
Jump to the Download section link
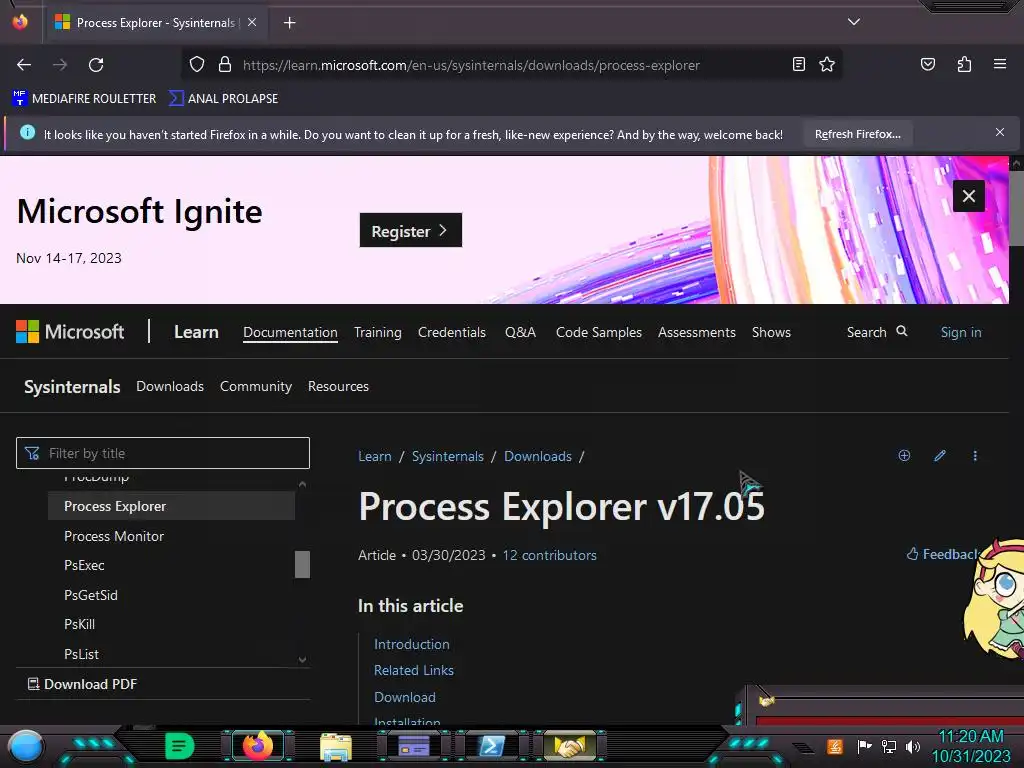[404, 697]
